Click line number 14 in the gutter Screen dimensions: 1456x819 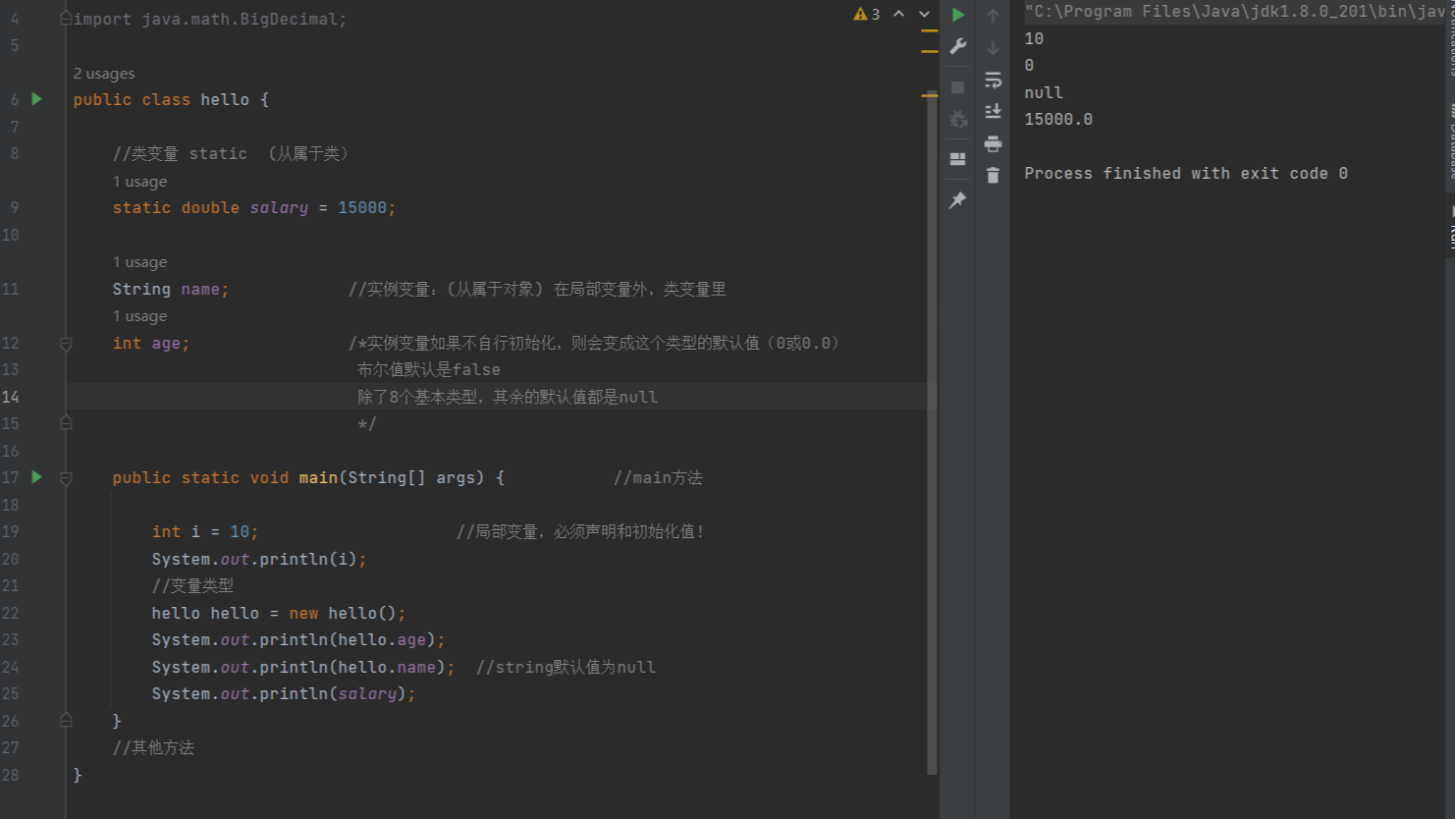point(11,397)
